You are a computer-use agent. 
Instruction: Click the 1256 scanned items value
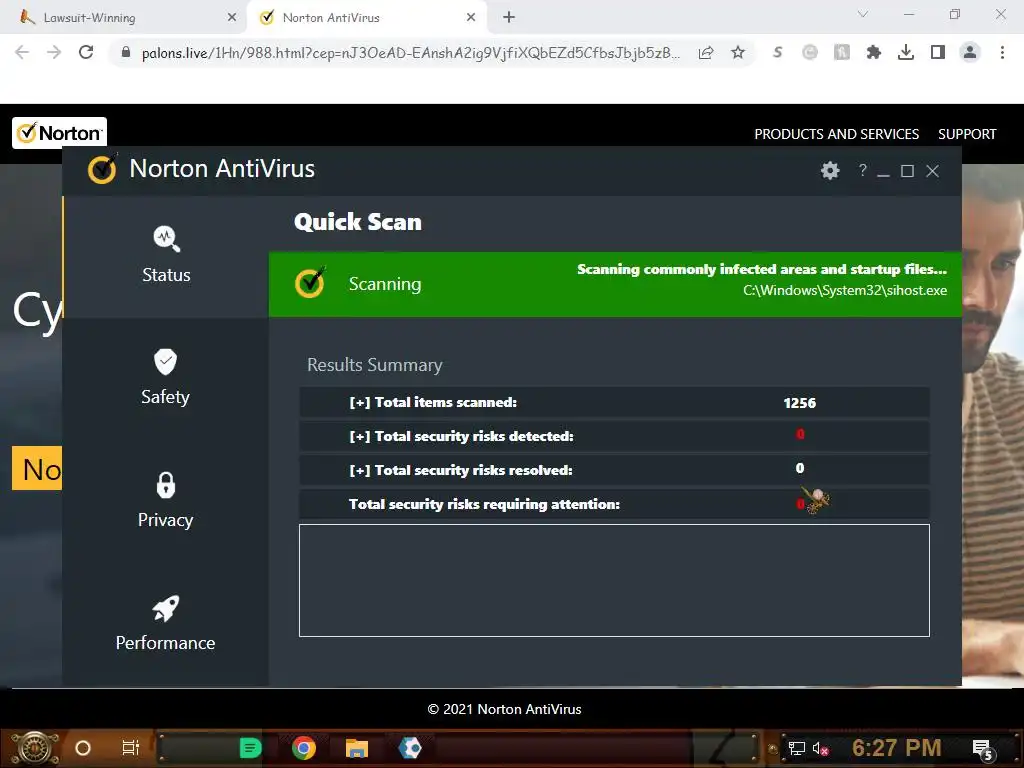799,403
